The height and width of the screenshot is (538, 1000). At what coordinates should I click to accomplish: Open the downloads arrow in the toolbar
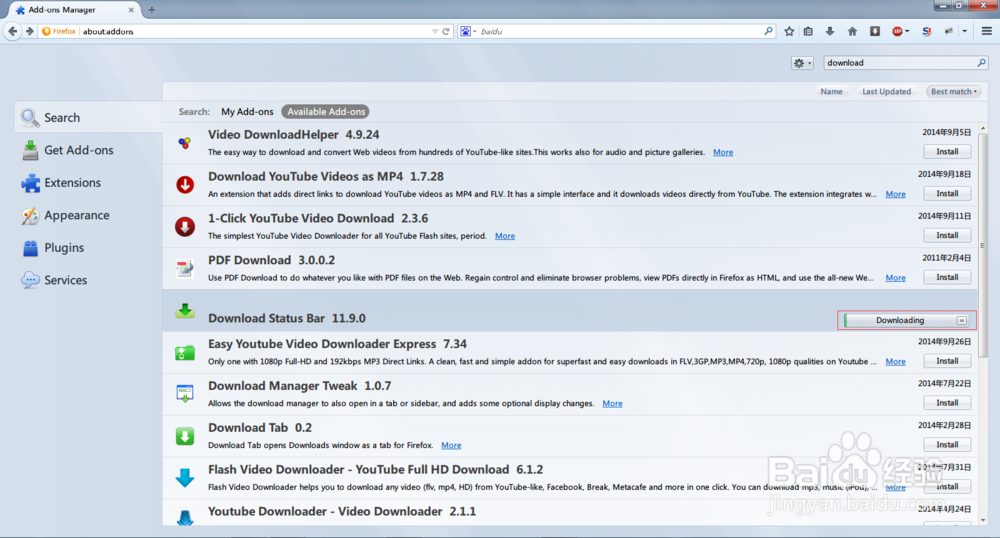[x=830, y=31]
